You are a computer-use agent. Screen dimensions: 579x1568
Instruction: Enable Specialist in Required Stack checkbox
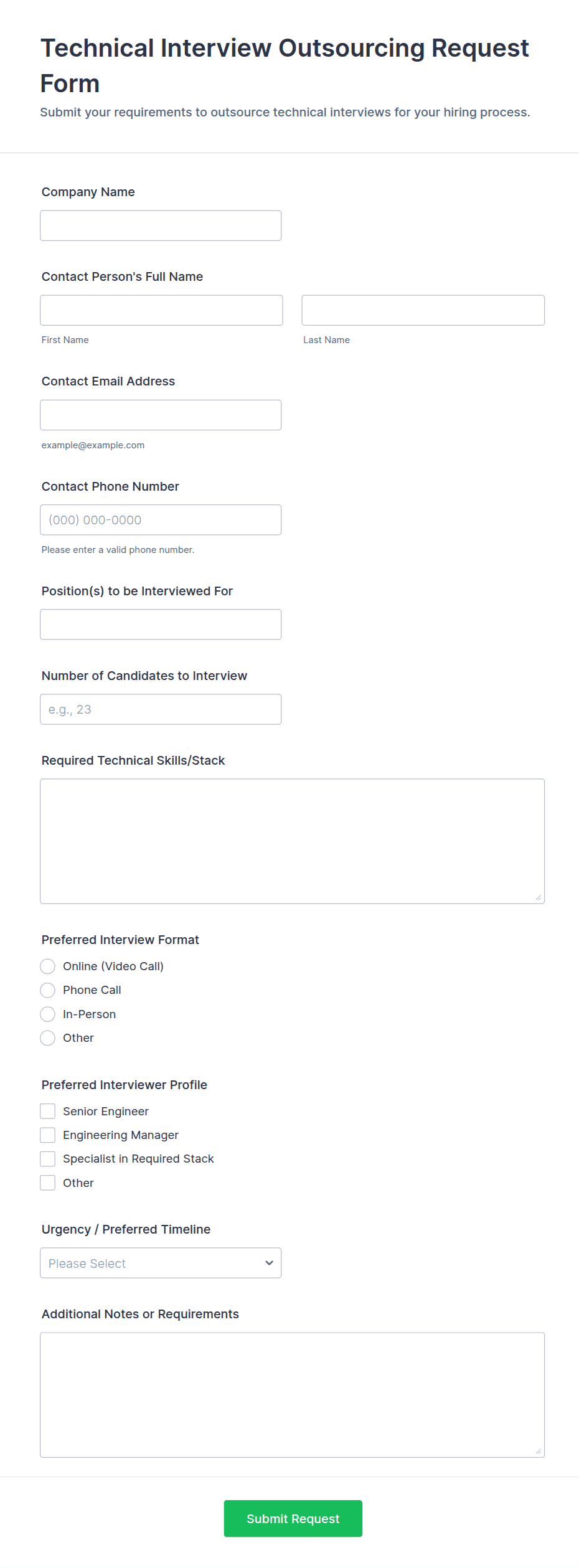[48, 1159]
